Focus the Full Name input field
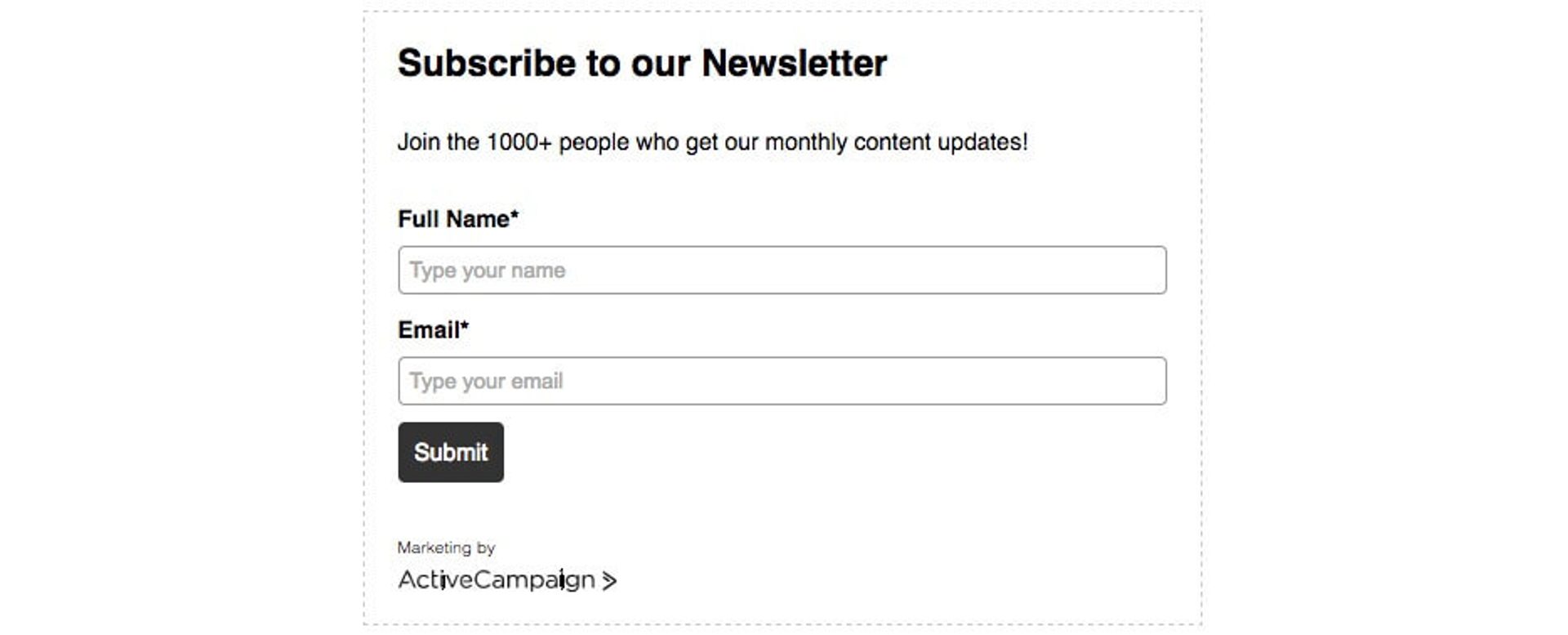Image resolution: width=1568 pixels, height=635 pixels. click(782, 271)
